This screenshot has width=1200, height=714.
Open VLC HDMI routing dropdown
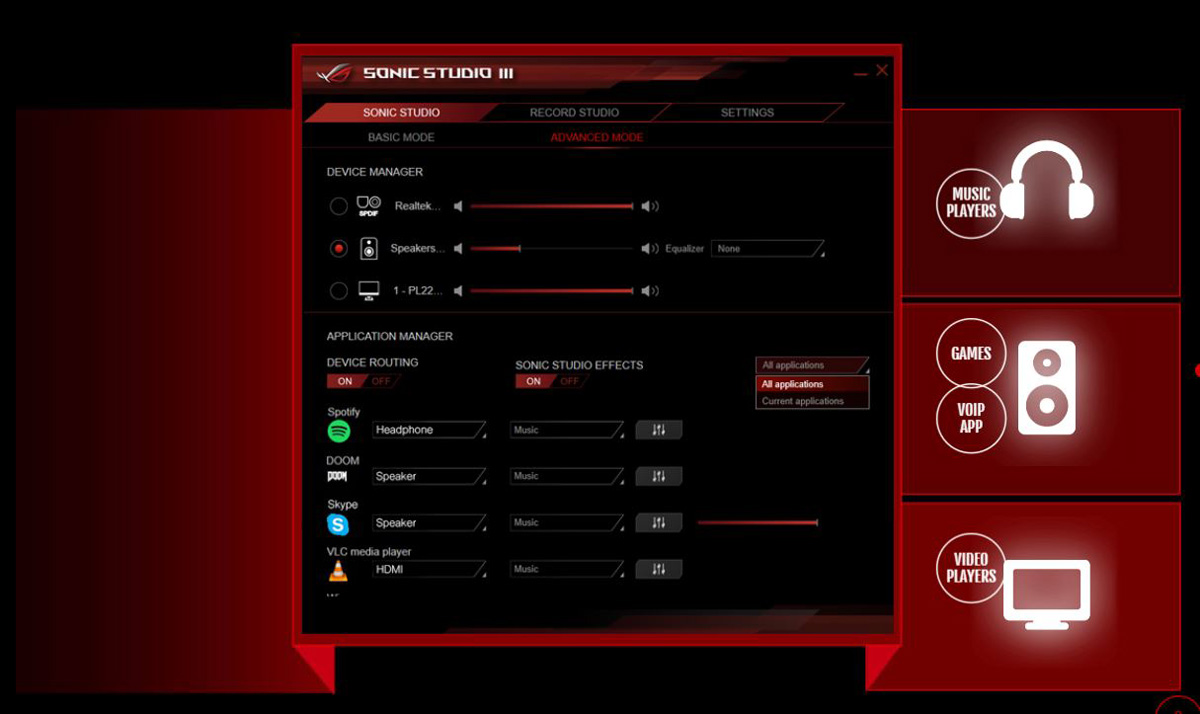point(430,569)
